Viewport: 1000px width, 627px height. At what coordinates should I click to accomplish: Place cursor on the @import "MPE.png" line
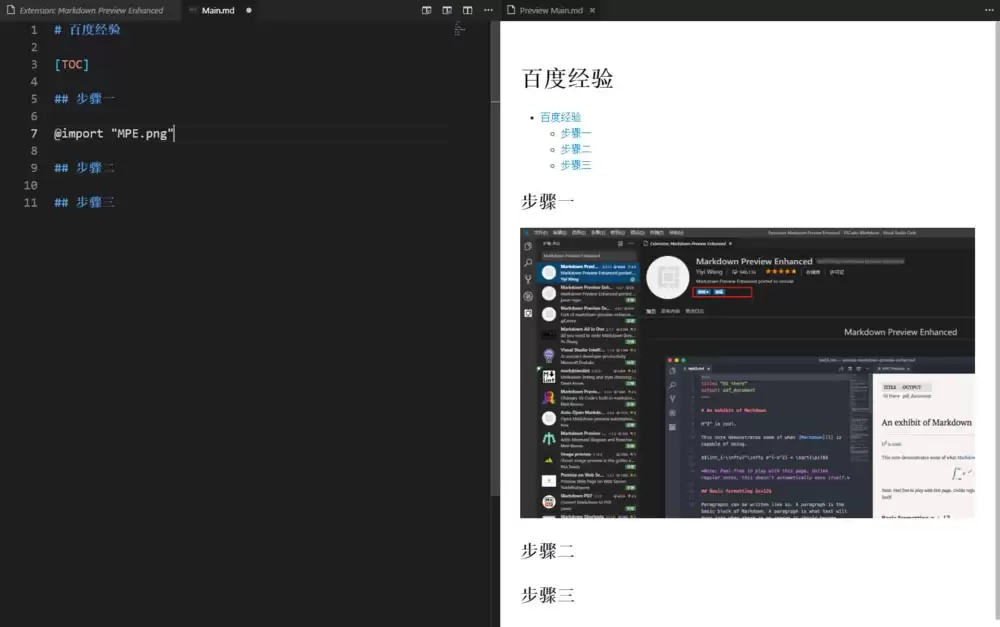click(120, 133)
